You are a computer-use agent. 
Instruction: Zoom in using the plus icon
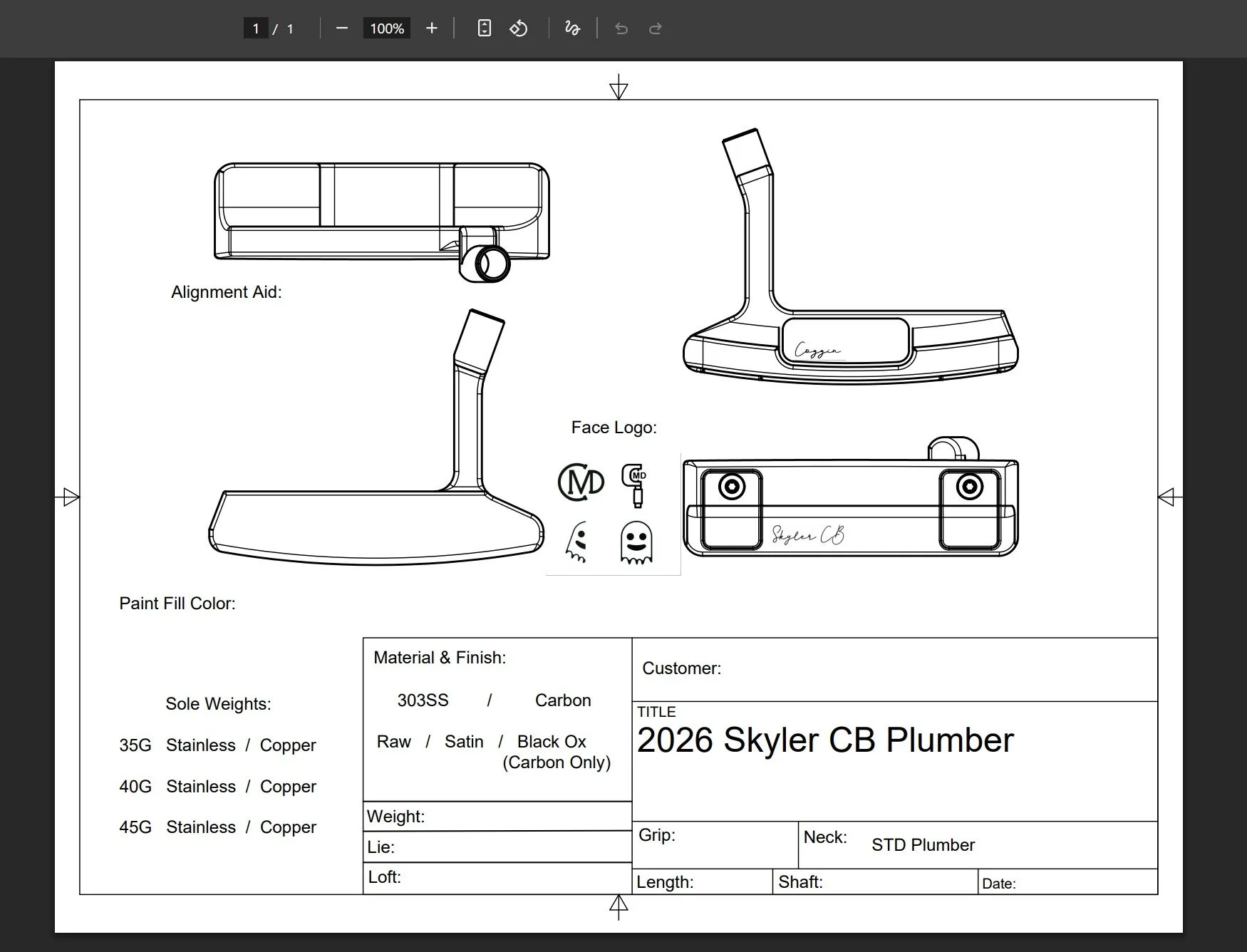tap(432, 29)
